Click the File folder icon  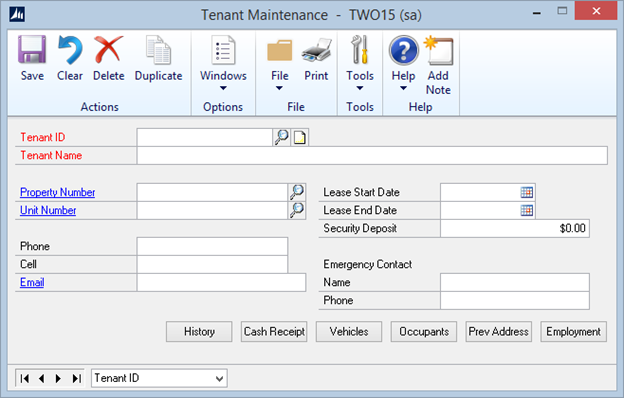pos(280,50)
